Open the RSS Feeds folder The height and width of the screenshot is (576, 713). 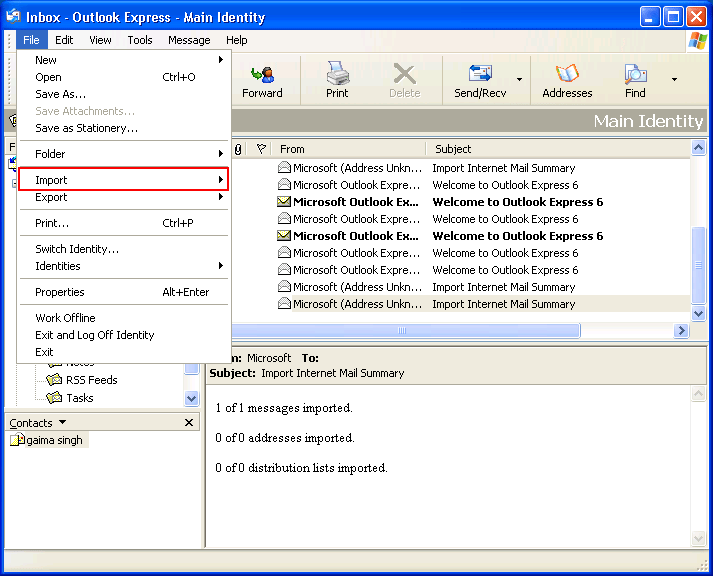click(x=91, y=380)
